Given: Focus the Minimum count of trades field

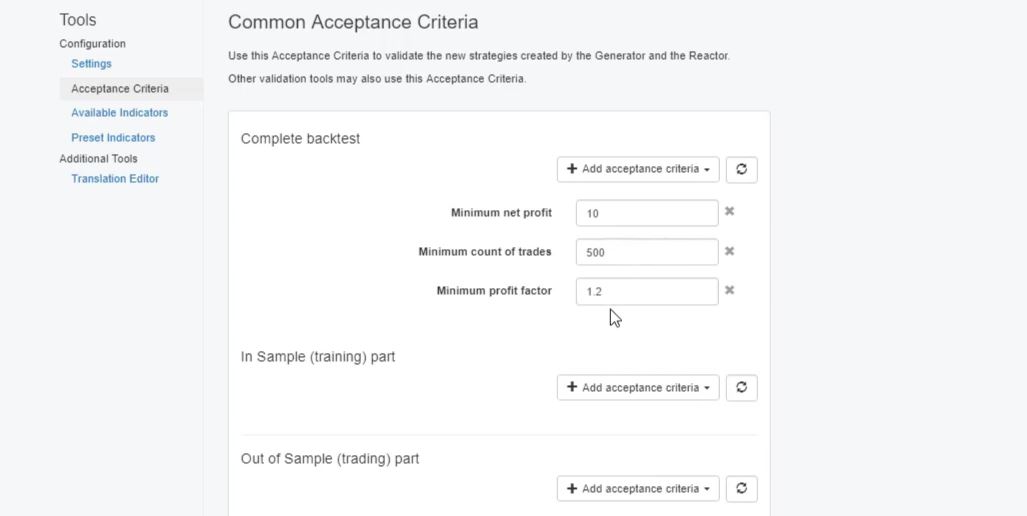Looking at the screenshot, I should [x=646, y=252].
